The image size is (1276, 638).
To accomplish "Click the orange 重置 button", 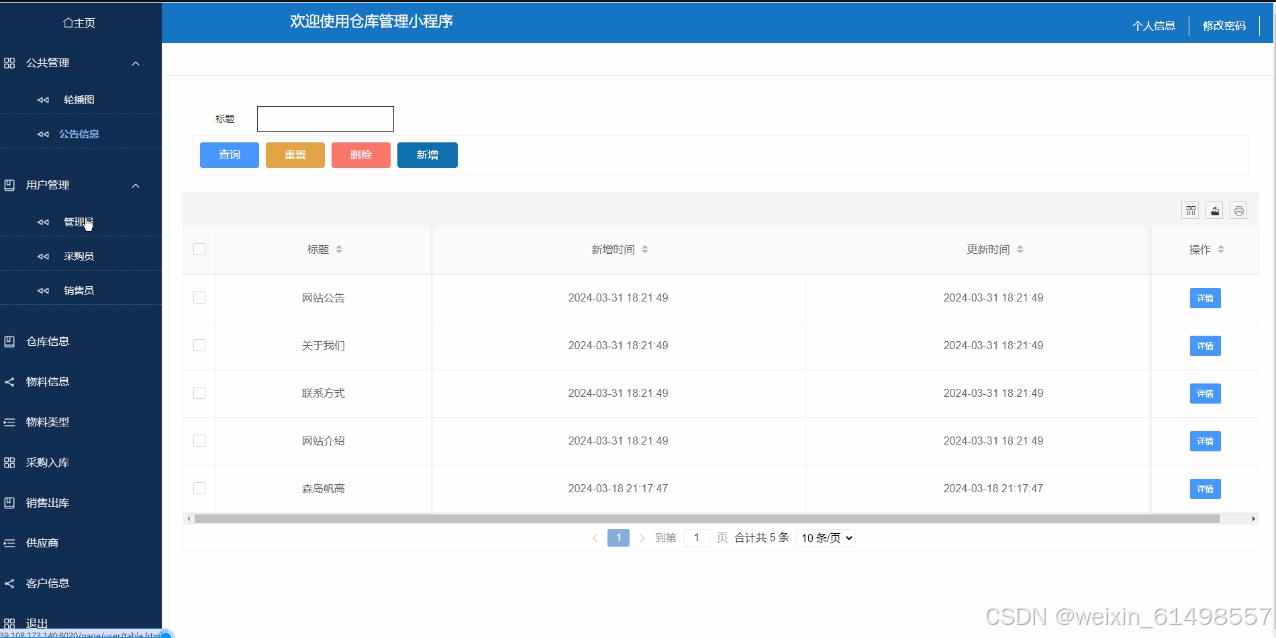I will (295, 155).
